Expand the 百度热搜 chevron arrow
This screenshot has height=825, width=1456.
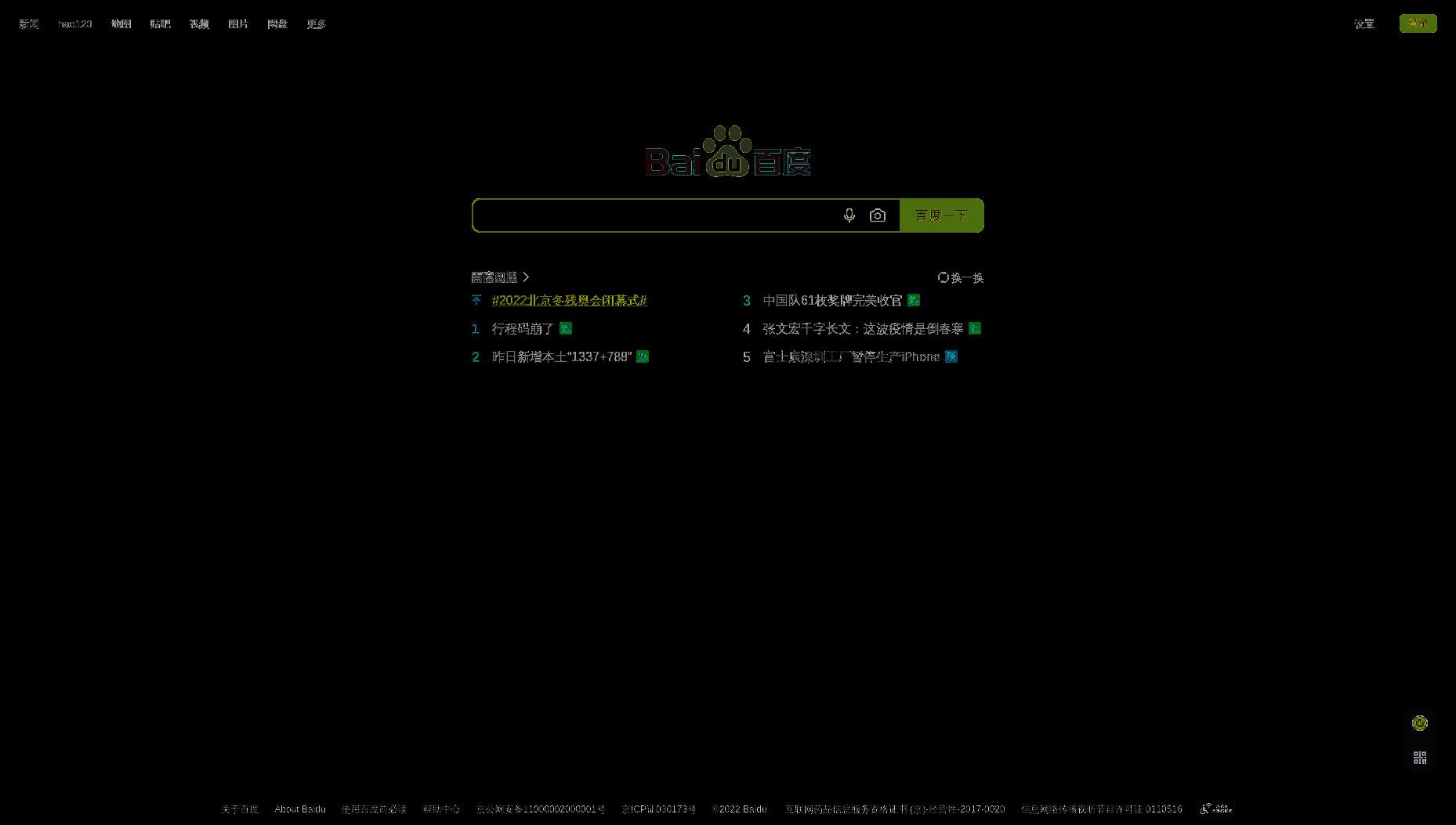526,277
